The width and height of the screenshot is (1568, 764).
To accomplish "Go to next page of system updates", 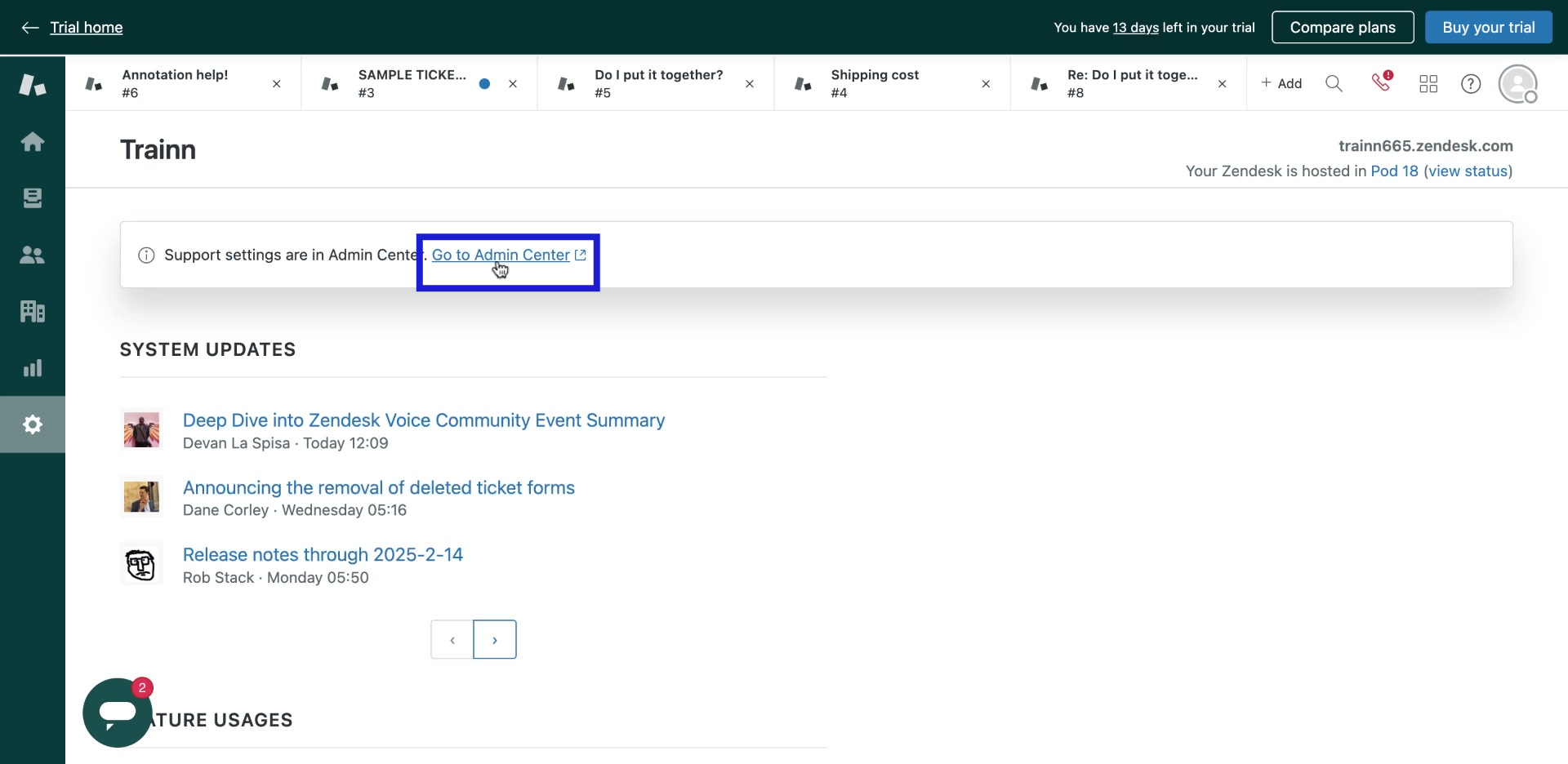I will click(x=495, y=640).
